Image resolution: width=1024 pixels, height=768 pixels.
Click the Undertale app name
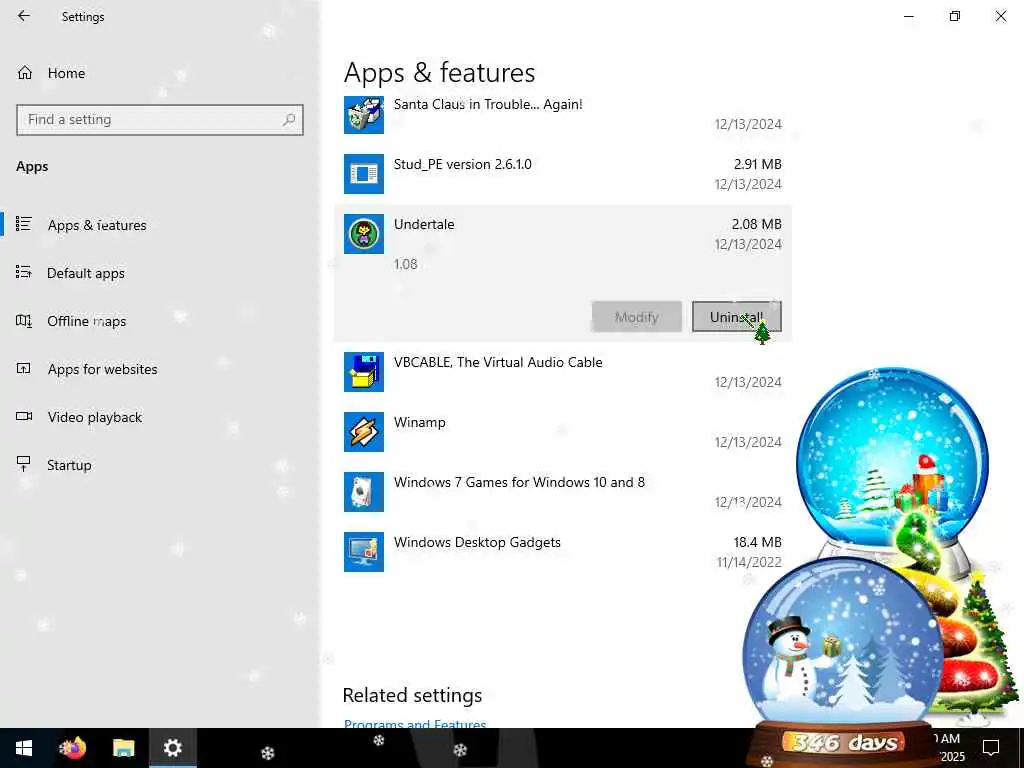click(x=424, y=224)
